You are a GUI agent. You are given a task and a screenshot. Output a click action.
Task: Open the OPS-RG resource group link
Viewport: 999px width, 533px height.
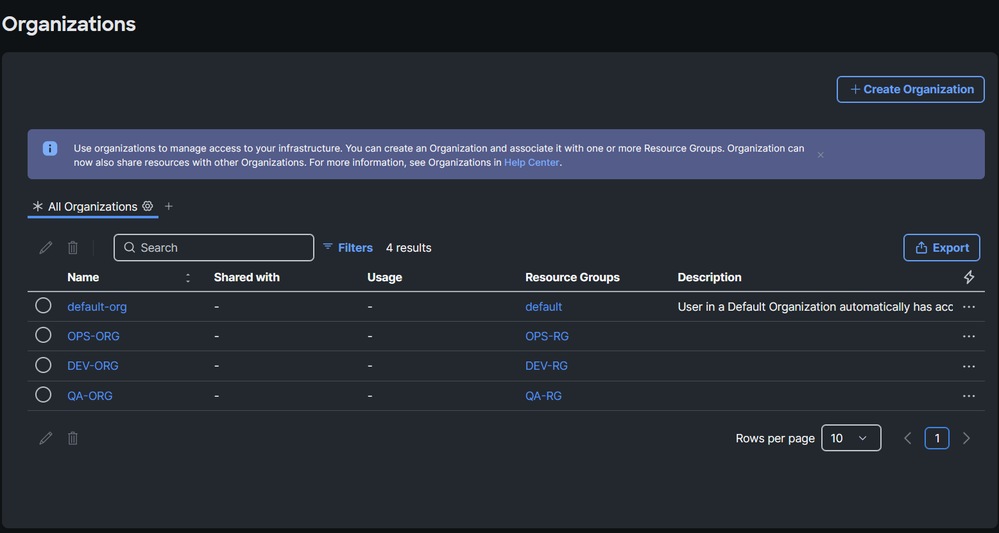[x=547, y=336]
